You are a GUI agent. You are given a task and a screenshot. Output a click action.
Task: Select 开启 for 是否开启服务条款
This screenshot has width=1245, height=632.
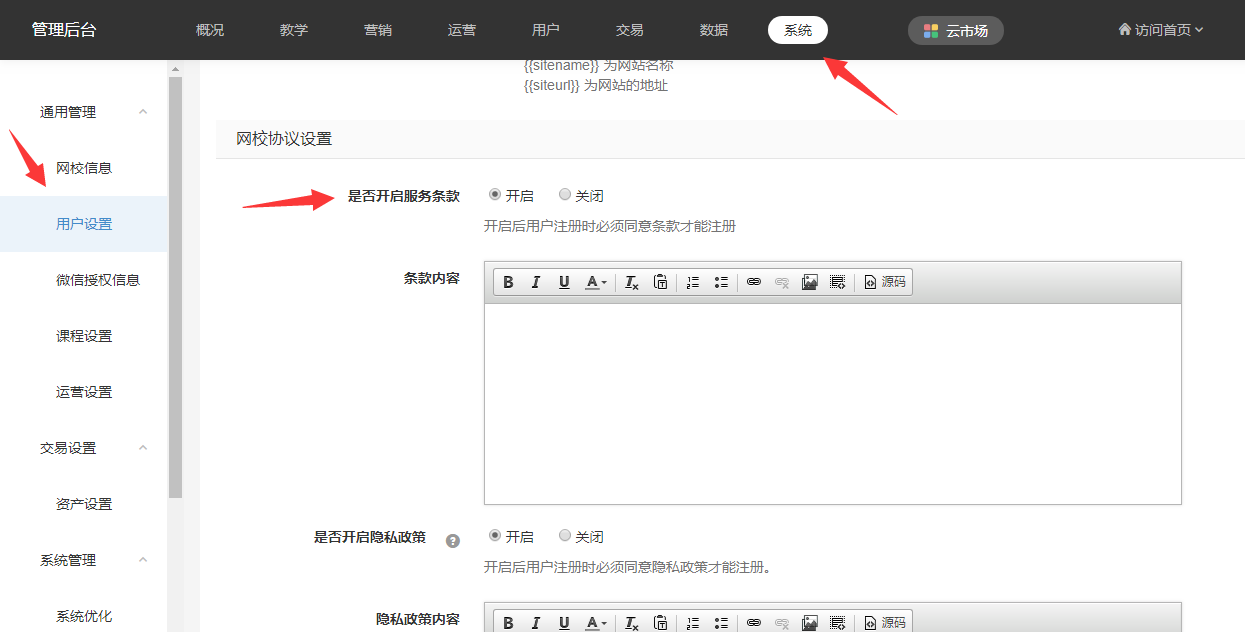coord(495,195)
